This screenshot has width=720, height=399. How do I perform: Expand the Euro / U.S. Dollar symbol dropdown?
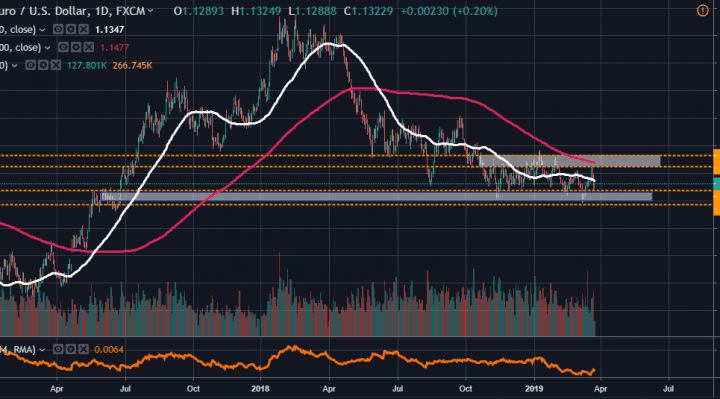click(150, 11)
